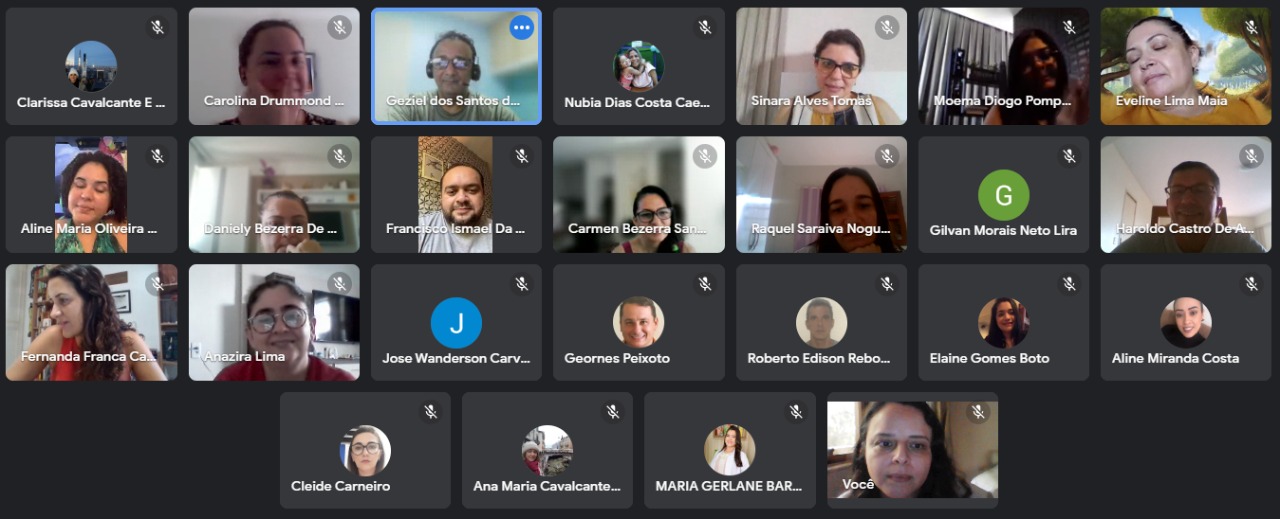Select Roberto Edison profile avatar
The height and width of the screenshot is (519, 1280).
tap(821, 323)
